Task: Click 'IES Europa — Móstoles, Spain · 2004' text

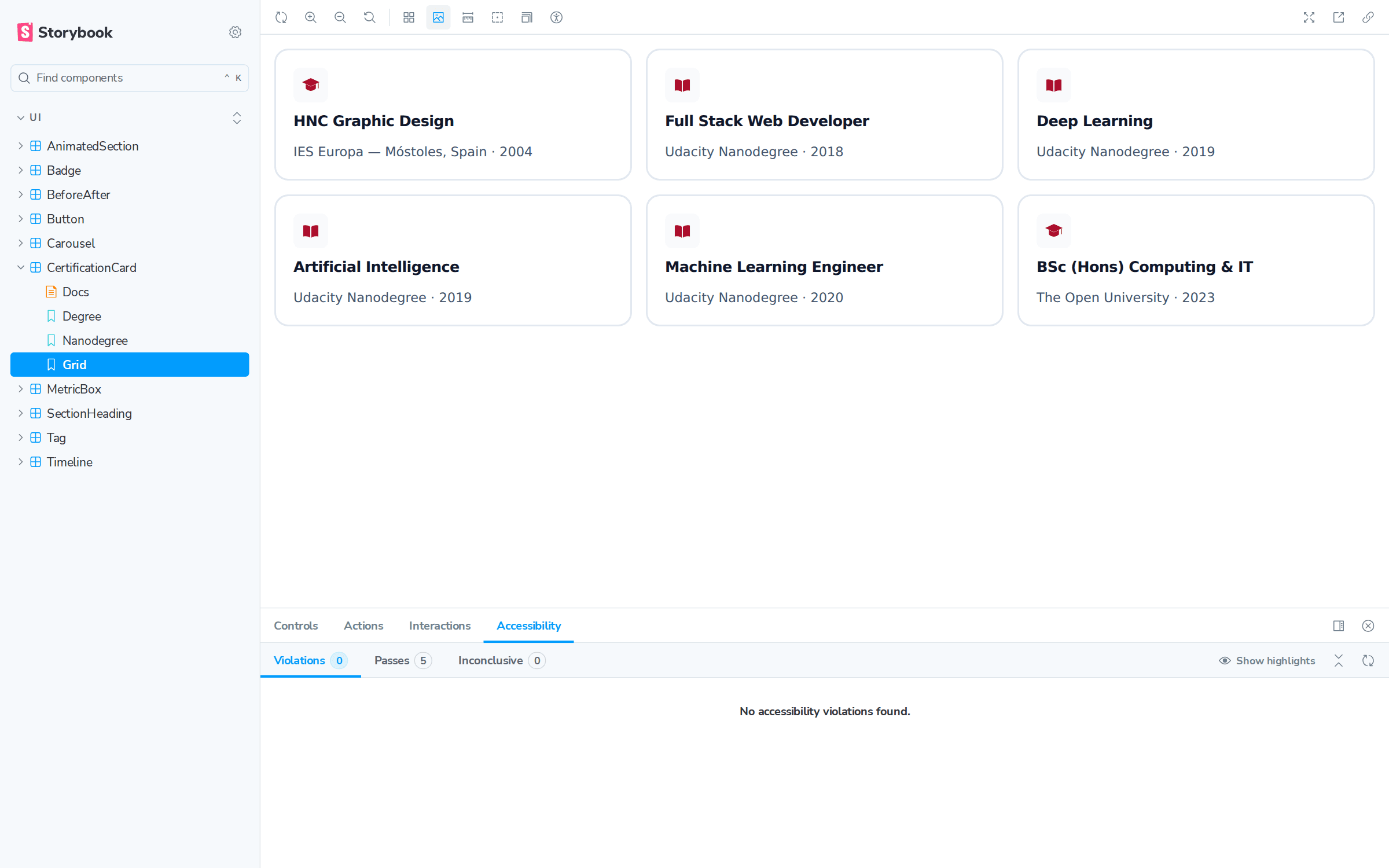Action: [x=413, y=152]
